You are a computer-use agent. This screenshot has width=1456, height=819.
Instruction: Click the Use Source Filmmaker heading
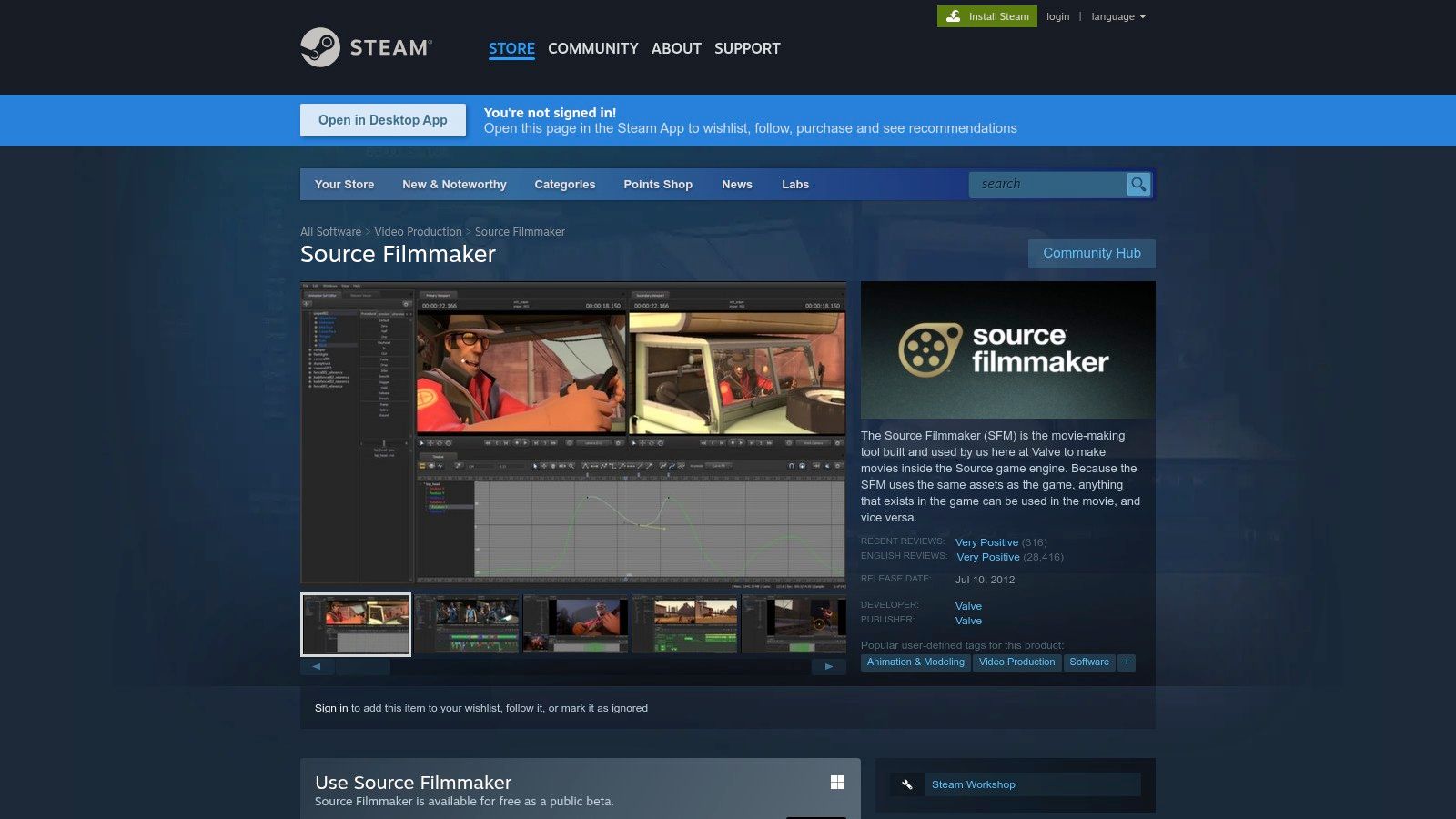click(413, 783)
